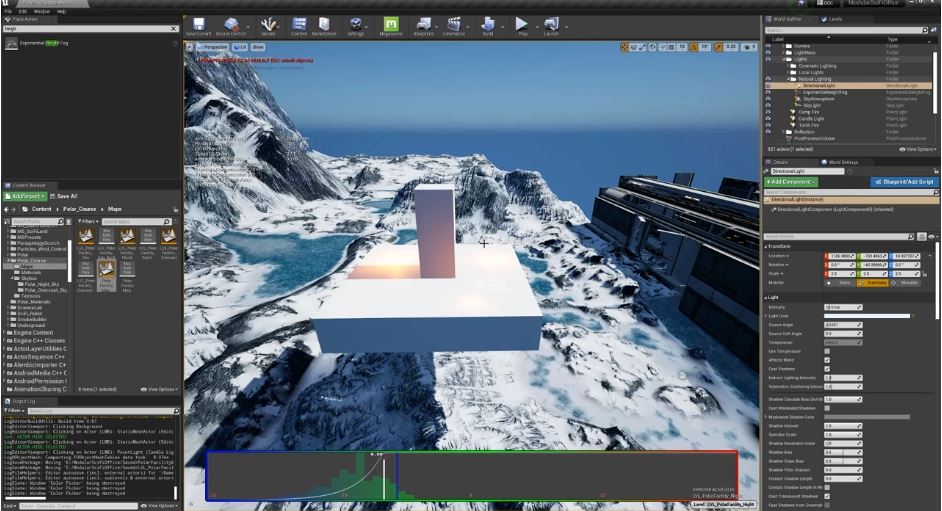This screenshot has width=942, height=511.
Task: Click the Cinematics clapperboard icon
Action: pos(454,25)
